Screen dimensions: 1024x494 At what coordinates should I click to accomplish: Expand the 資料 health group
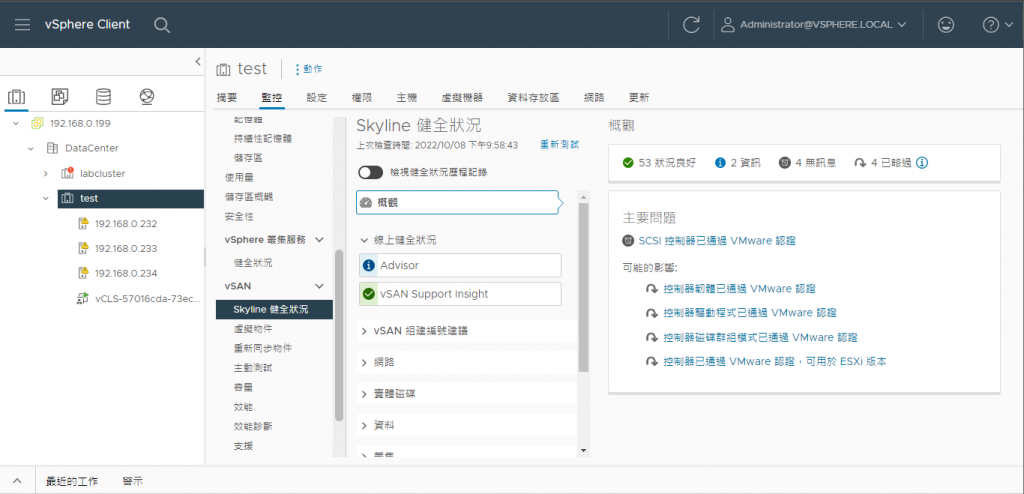(x=364, y=425)
